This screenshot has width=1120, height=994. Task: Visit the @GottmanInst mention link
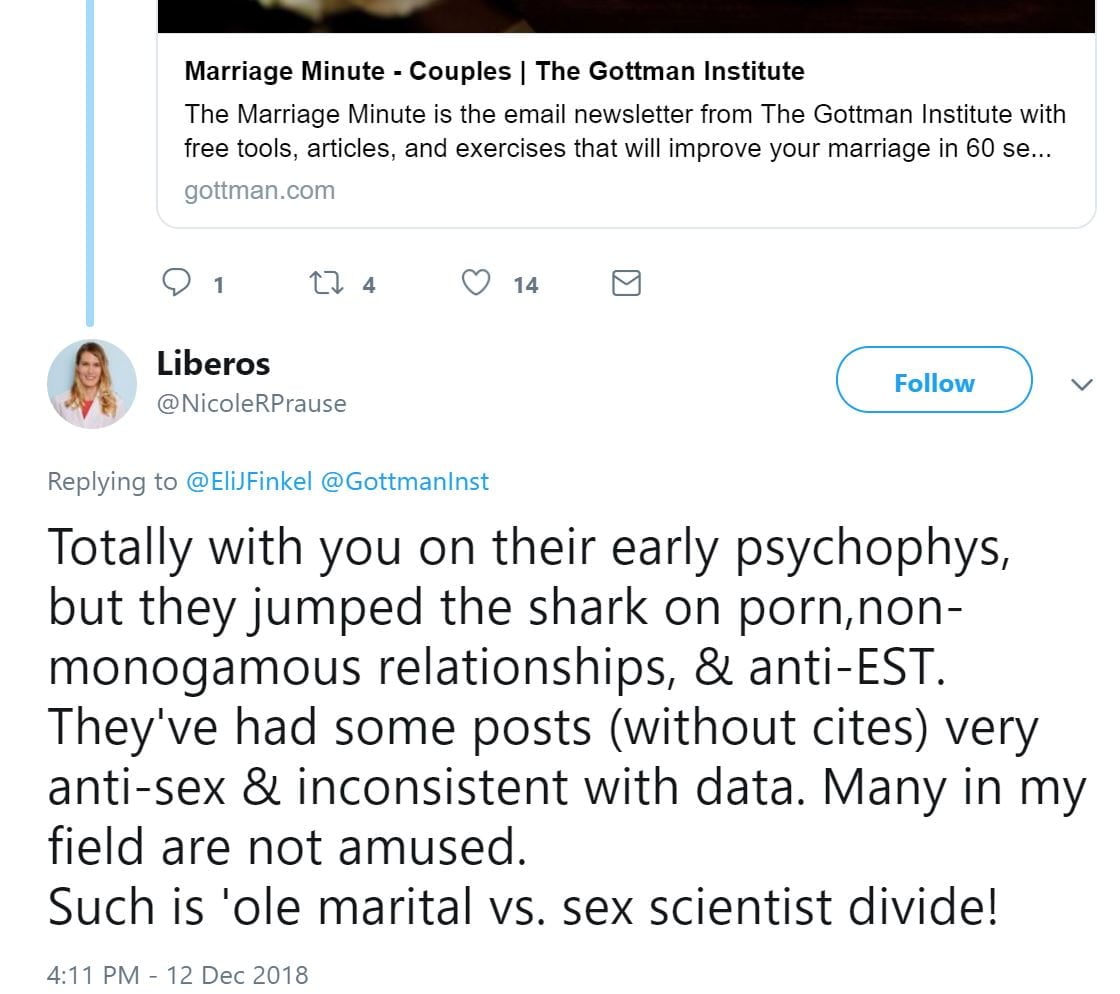click(x=404, y=482)
